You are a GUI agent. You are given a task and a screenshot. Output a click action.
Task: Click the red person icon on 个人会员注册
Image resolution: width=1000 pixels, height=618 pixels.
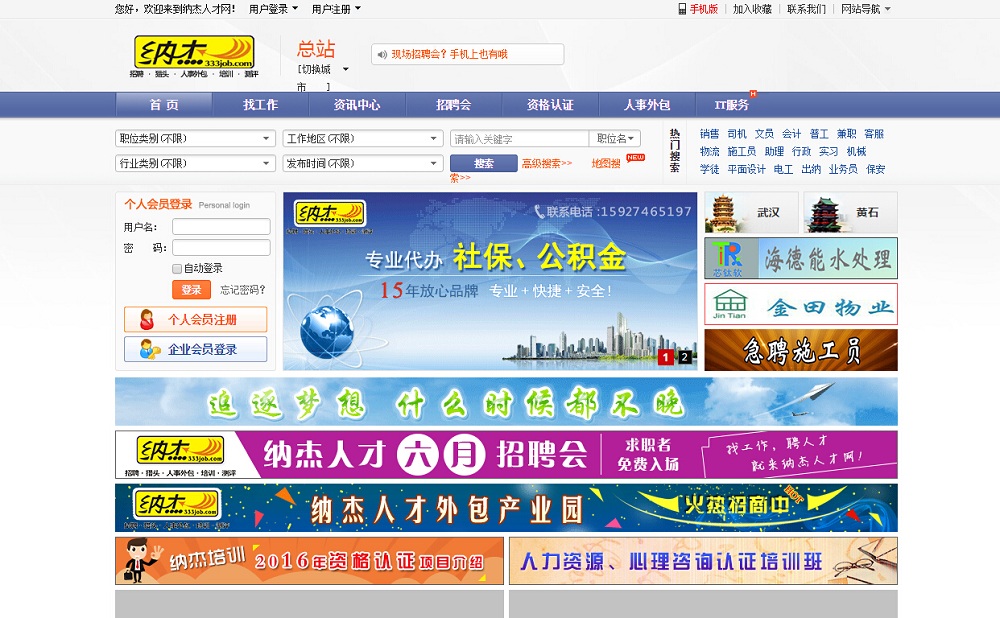click(x=147, y=320)
